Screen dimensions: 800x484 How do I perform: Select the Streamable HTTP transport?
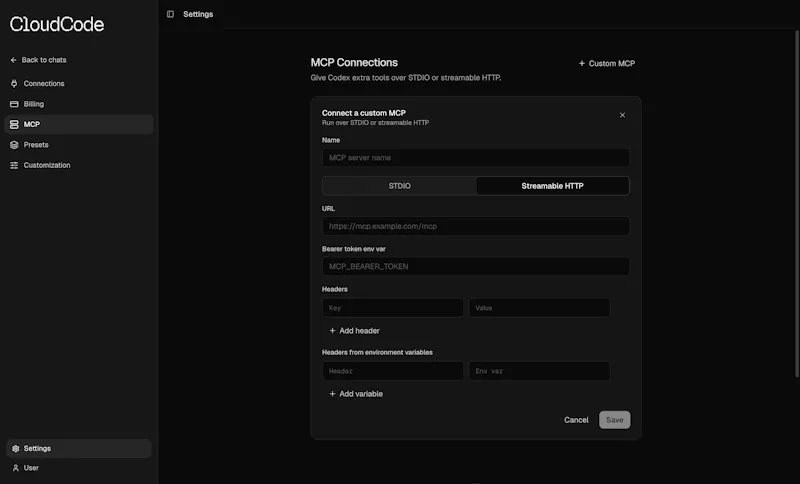(553, 186)
